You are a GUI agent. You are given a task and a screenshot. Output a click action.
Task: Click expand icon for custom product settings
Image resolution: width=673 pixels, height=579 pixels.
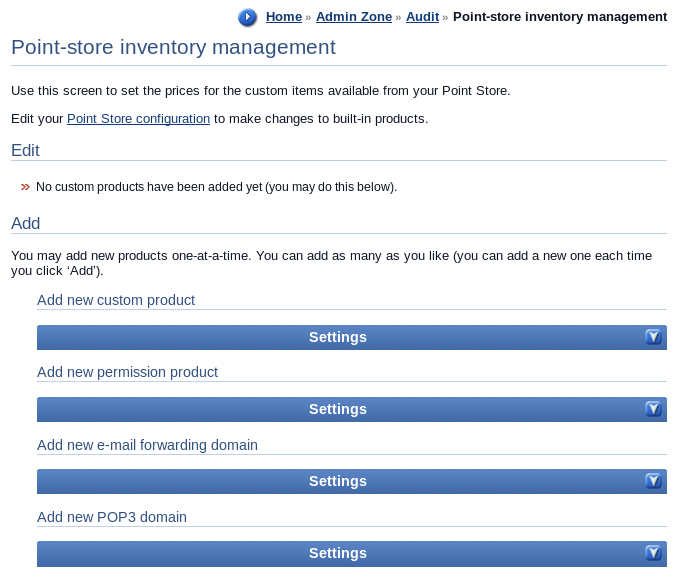click(653, 337)
